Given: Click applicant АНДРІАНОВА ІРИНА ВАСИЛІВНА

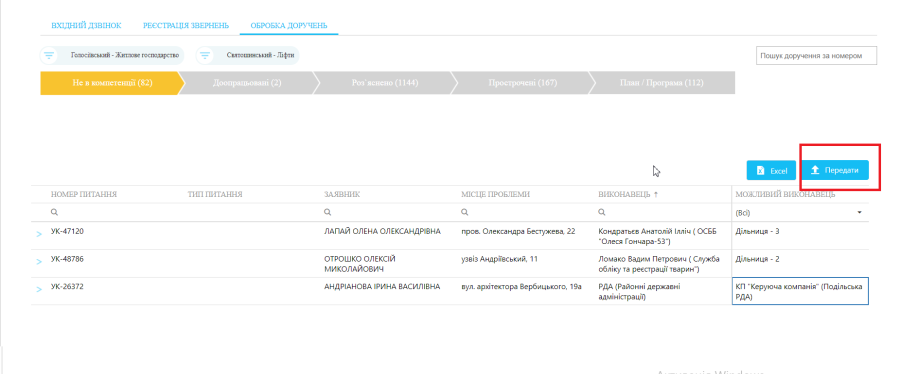Looking at the screenshot, I should click(x=382, y=286).
